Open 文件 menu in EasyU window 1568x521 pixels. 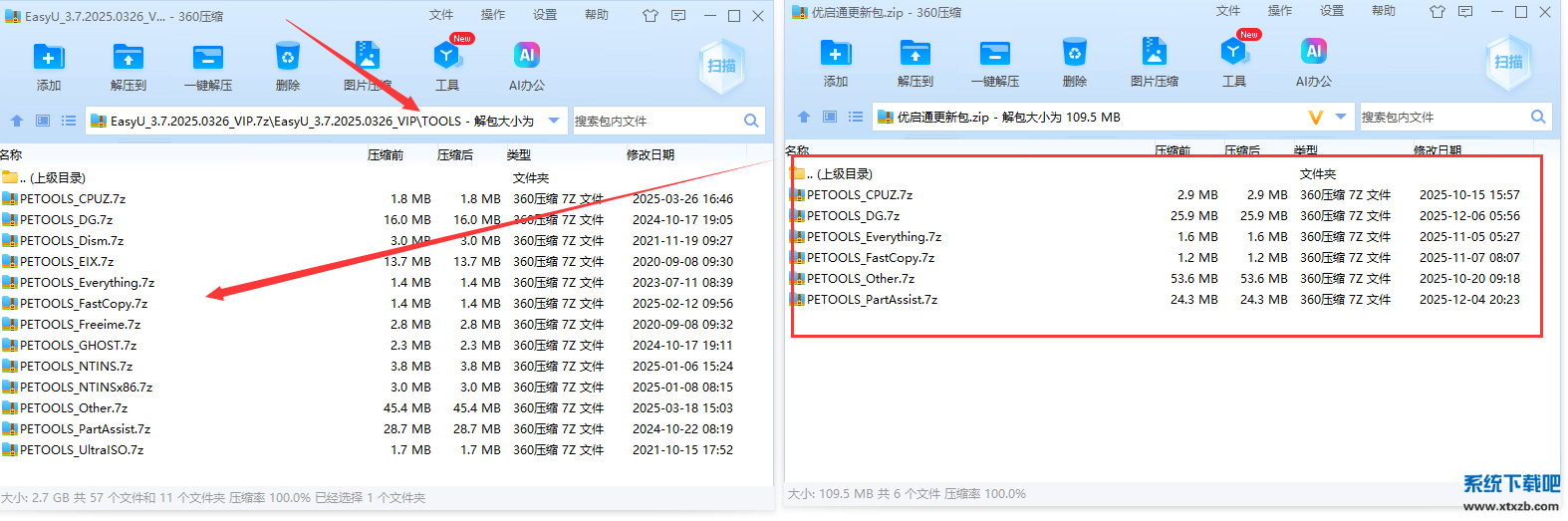point(441,15)
